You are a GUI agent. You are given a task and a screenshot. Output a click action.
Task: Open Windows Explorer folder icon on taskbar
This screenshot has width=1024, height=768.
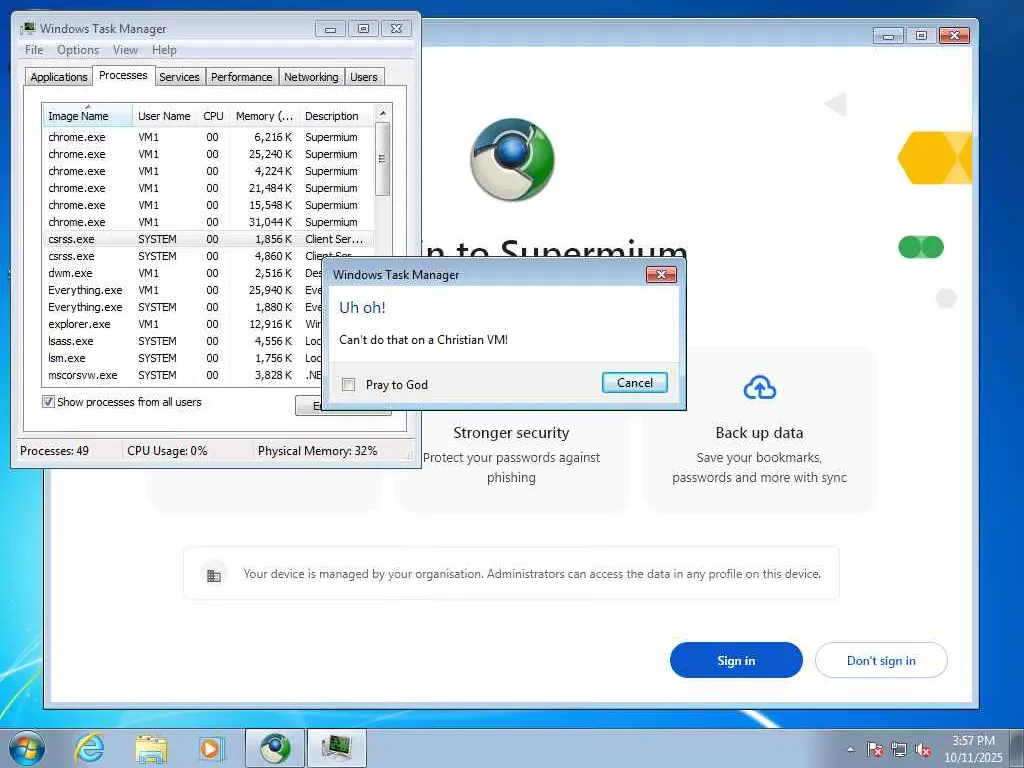pyautogui.click(x=151, y=748)
